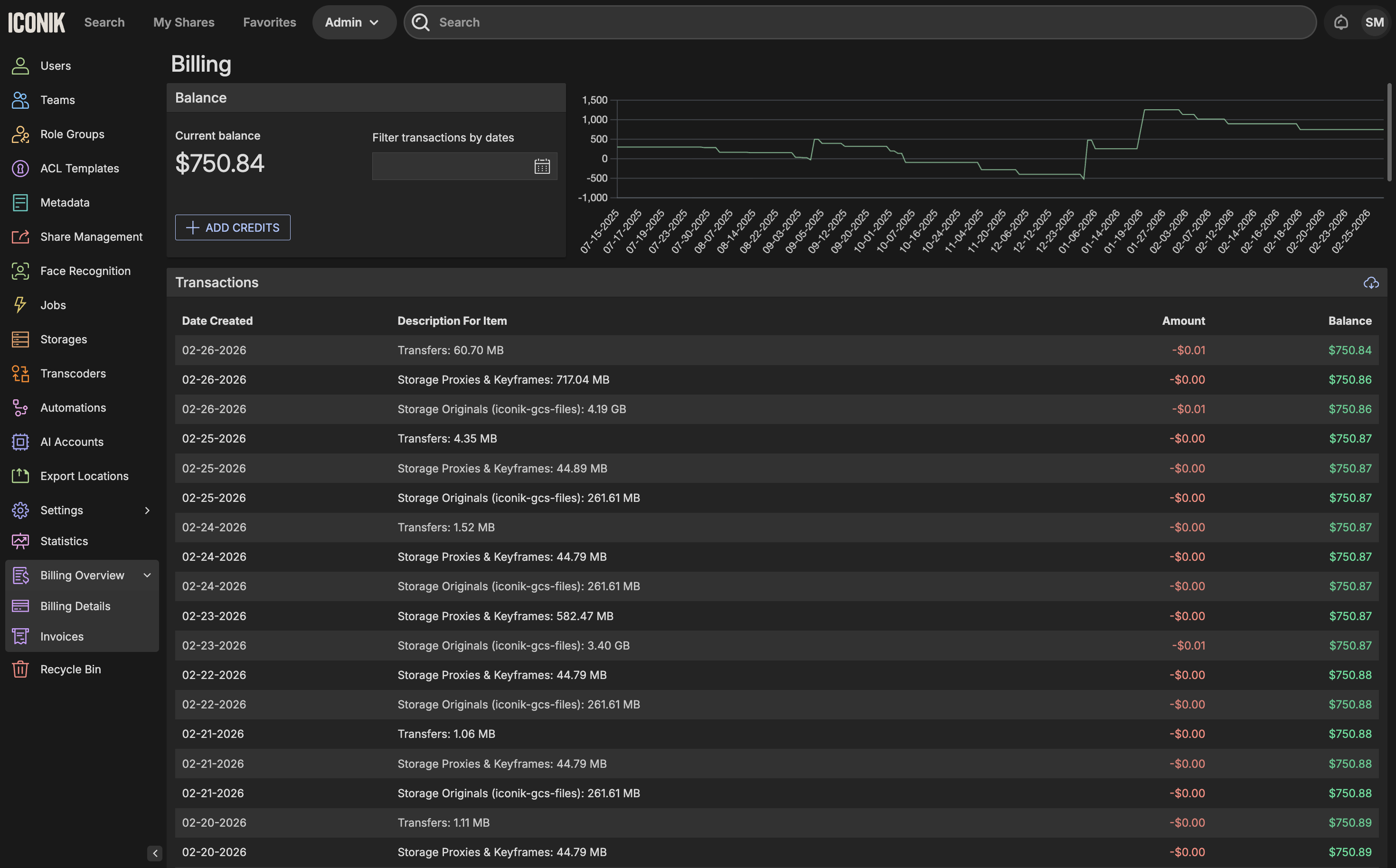Viewport: 1396px width, 868px height.
Task: Download transactions via cloud icon
Action: pos(1371,283)
